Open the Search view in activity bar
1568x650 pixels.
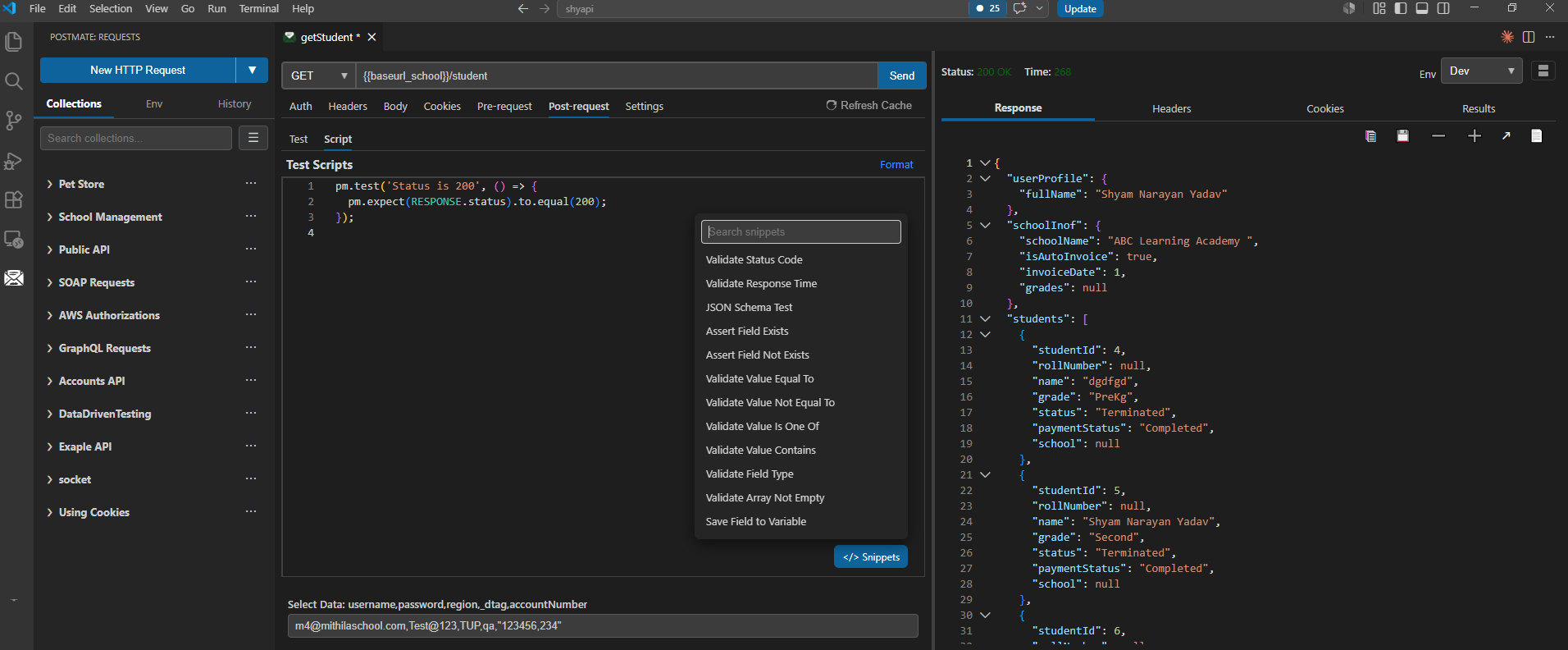14,81
